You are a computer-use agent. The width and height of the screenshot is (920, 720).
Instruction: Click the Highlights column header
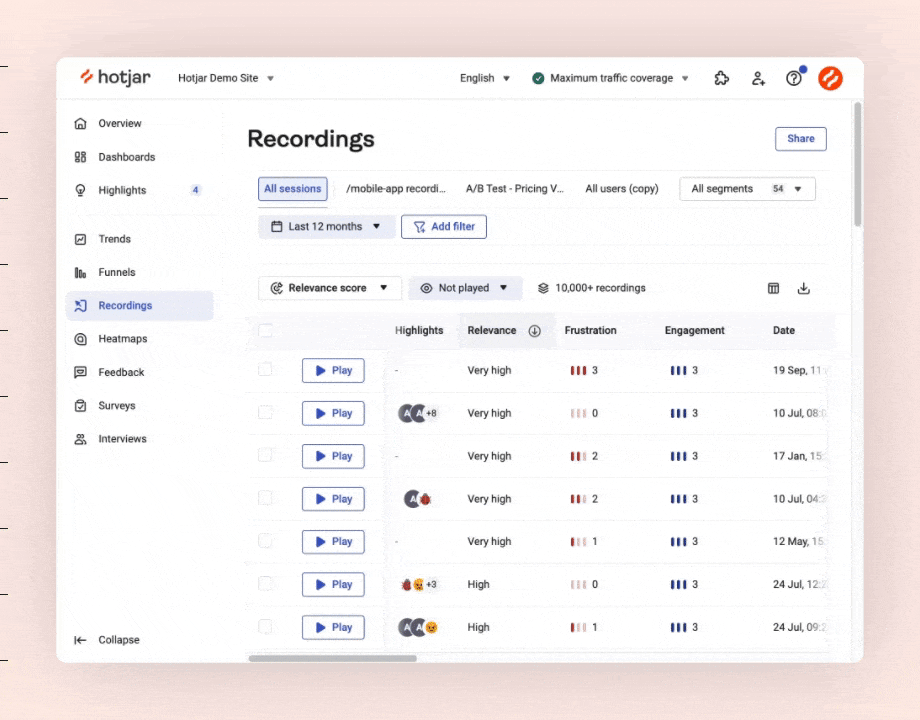pyautogui.click(x=419, y=330)
